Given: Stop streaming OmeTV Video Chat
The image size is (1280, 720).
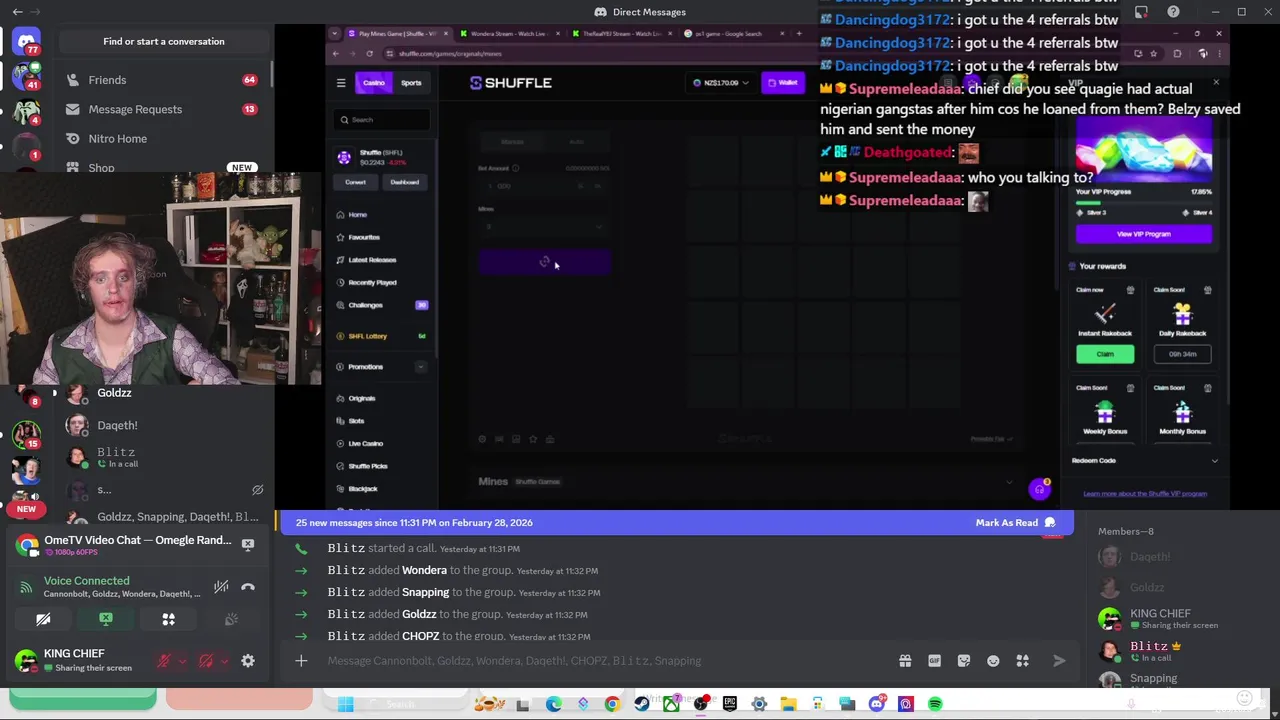Looking at the screenshot, I should point(248,544).
